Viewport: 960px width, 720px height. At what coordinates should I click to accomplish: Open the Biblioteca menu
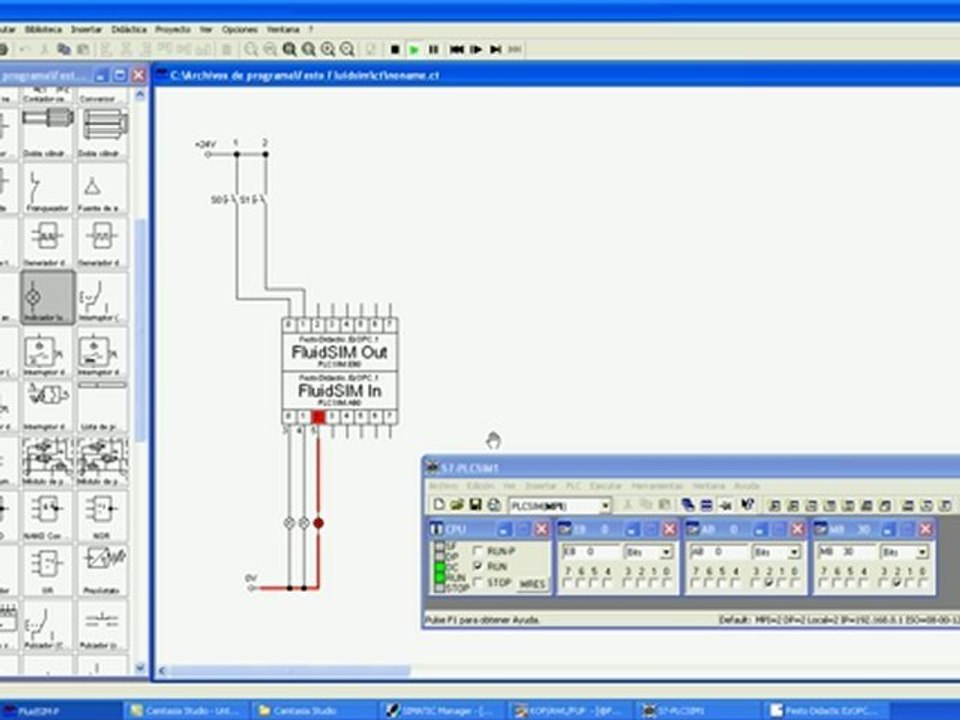43,29
